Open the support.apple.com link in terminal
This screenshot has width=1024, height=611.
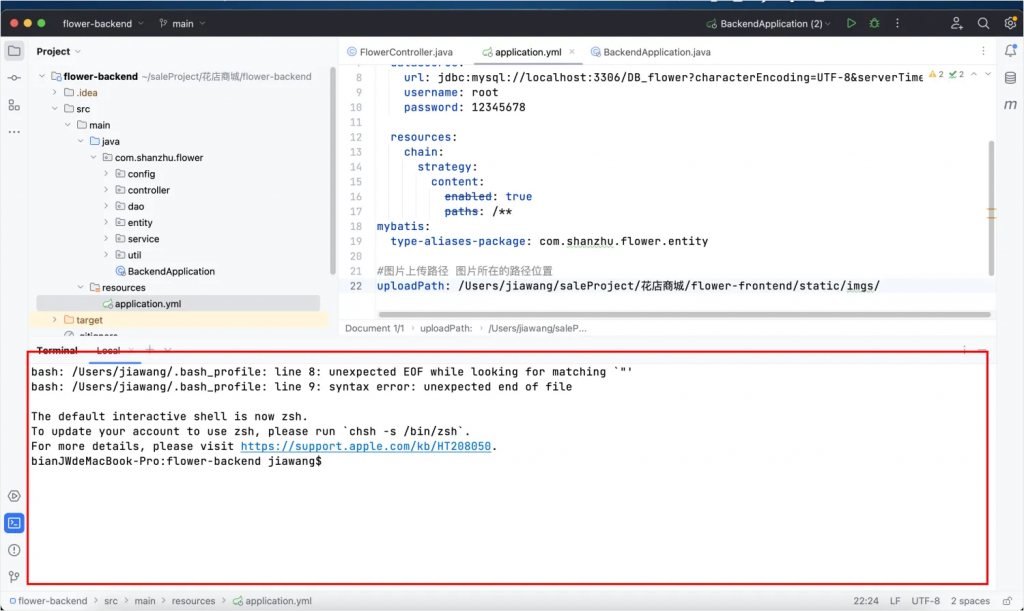366,447
